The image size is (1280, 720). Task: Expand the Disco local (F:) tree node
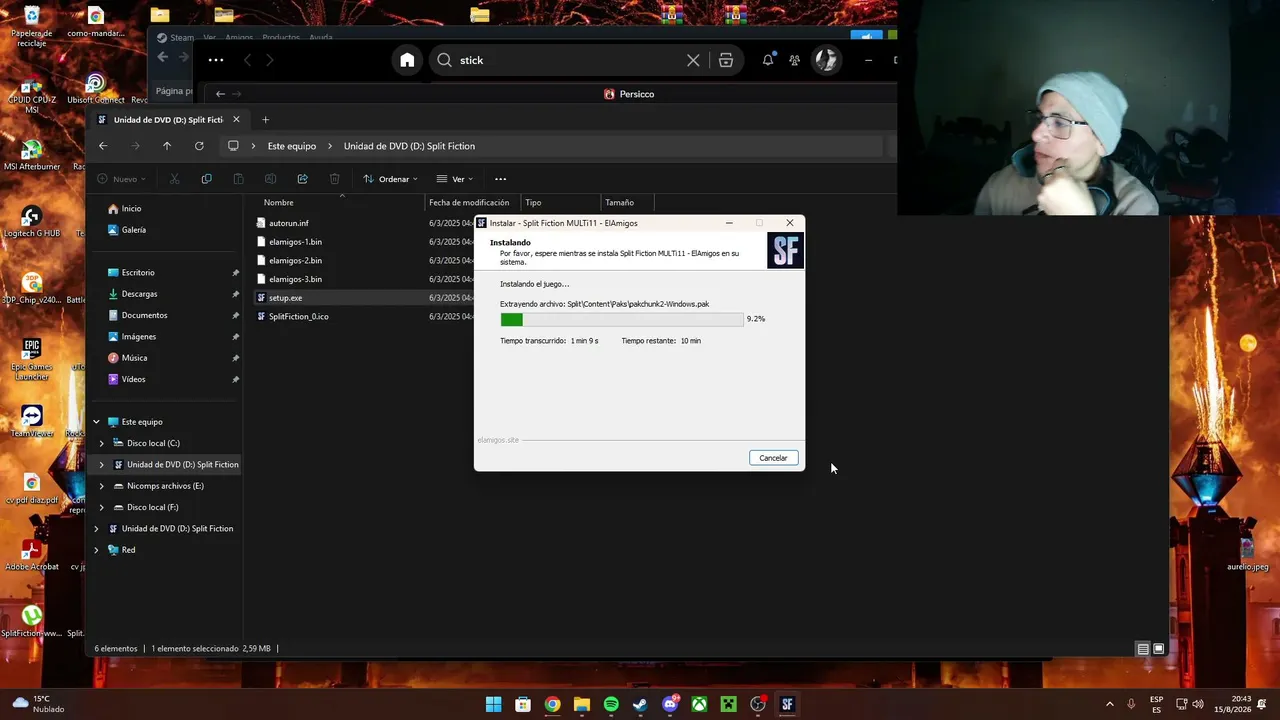(101, 507)
